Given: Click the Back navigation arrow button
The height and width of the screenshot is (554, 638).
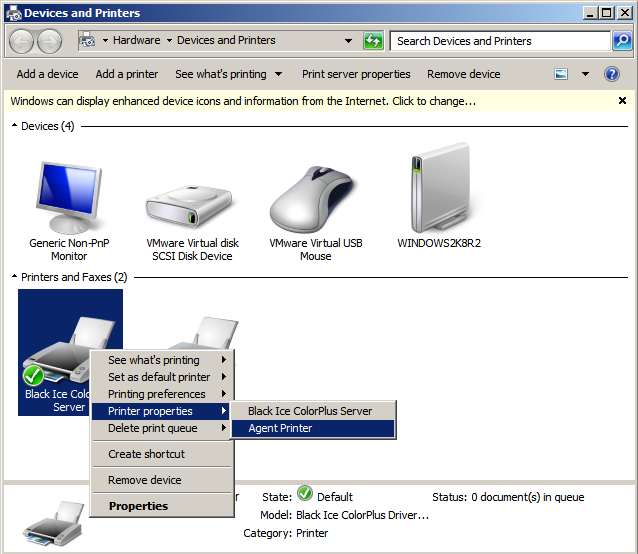Looking at the screenshot, I should pyautogui.click(x=21, y=41).
